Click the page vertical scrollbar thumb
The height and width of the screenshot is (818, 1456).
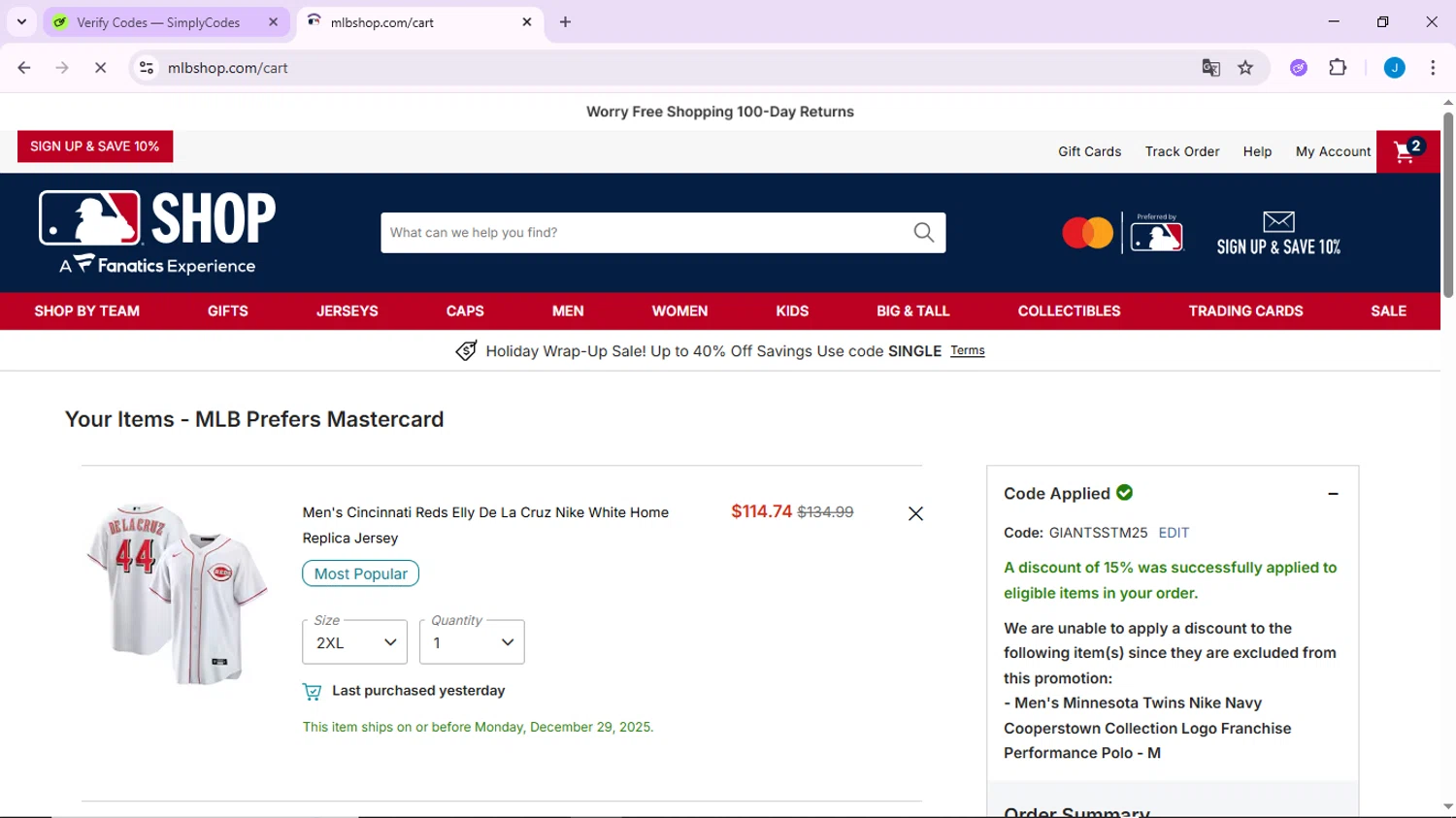[x=1447, y=204]
